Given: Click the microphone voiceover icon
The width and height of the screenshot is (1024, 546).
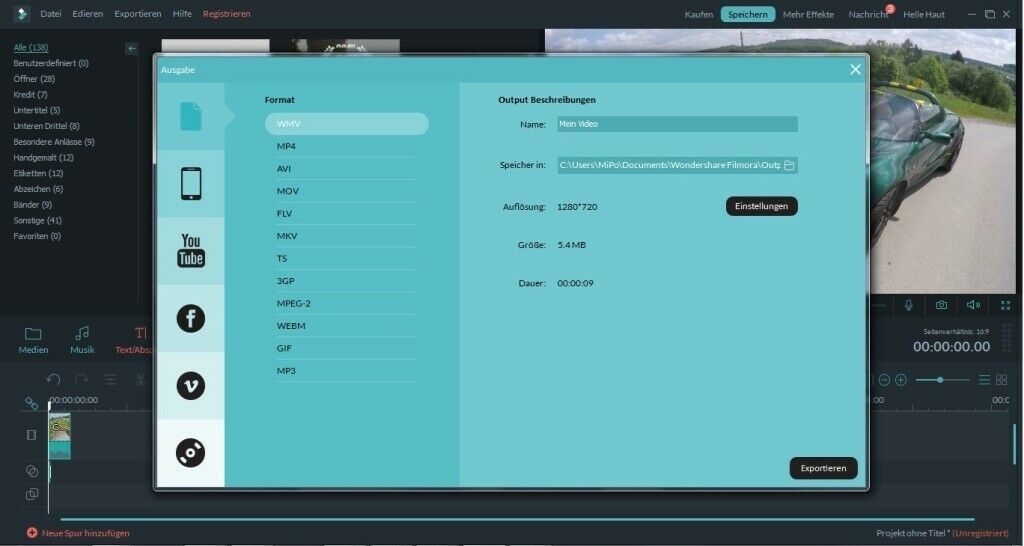Looking at the screenshot, I should [x=908, y=305].
